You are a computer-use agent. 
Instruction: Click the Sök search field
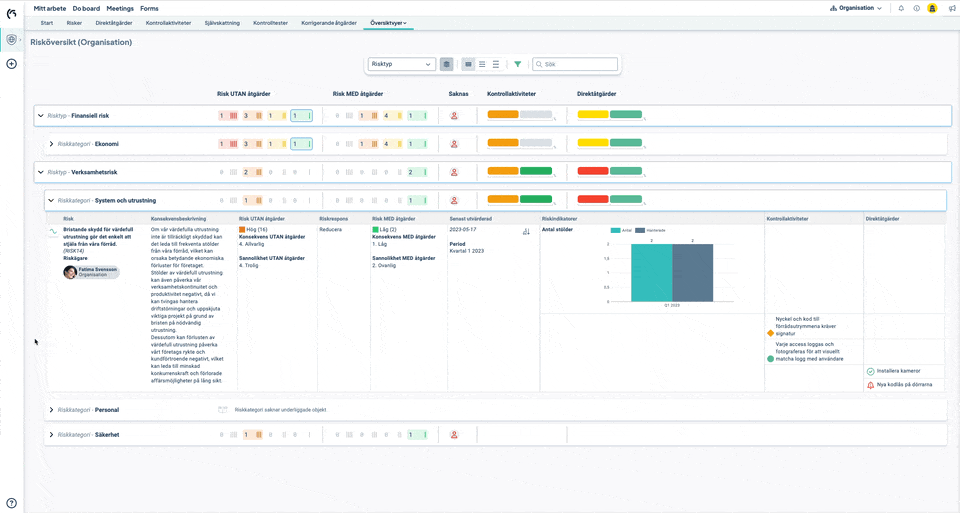[578, 64]
